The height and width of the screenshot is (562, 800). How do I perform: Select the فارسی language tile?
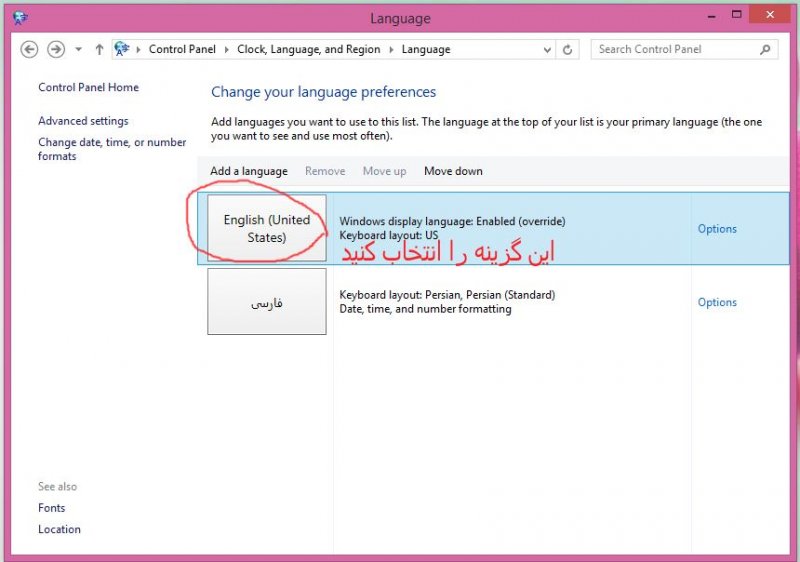(267, 301)
